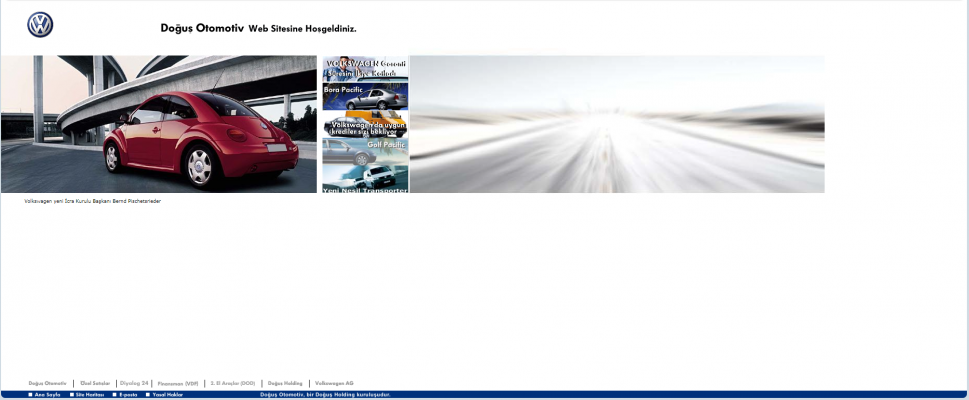
Task: Open the Doğuş Otomotiv footer link
Action: tap(48, 383)
